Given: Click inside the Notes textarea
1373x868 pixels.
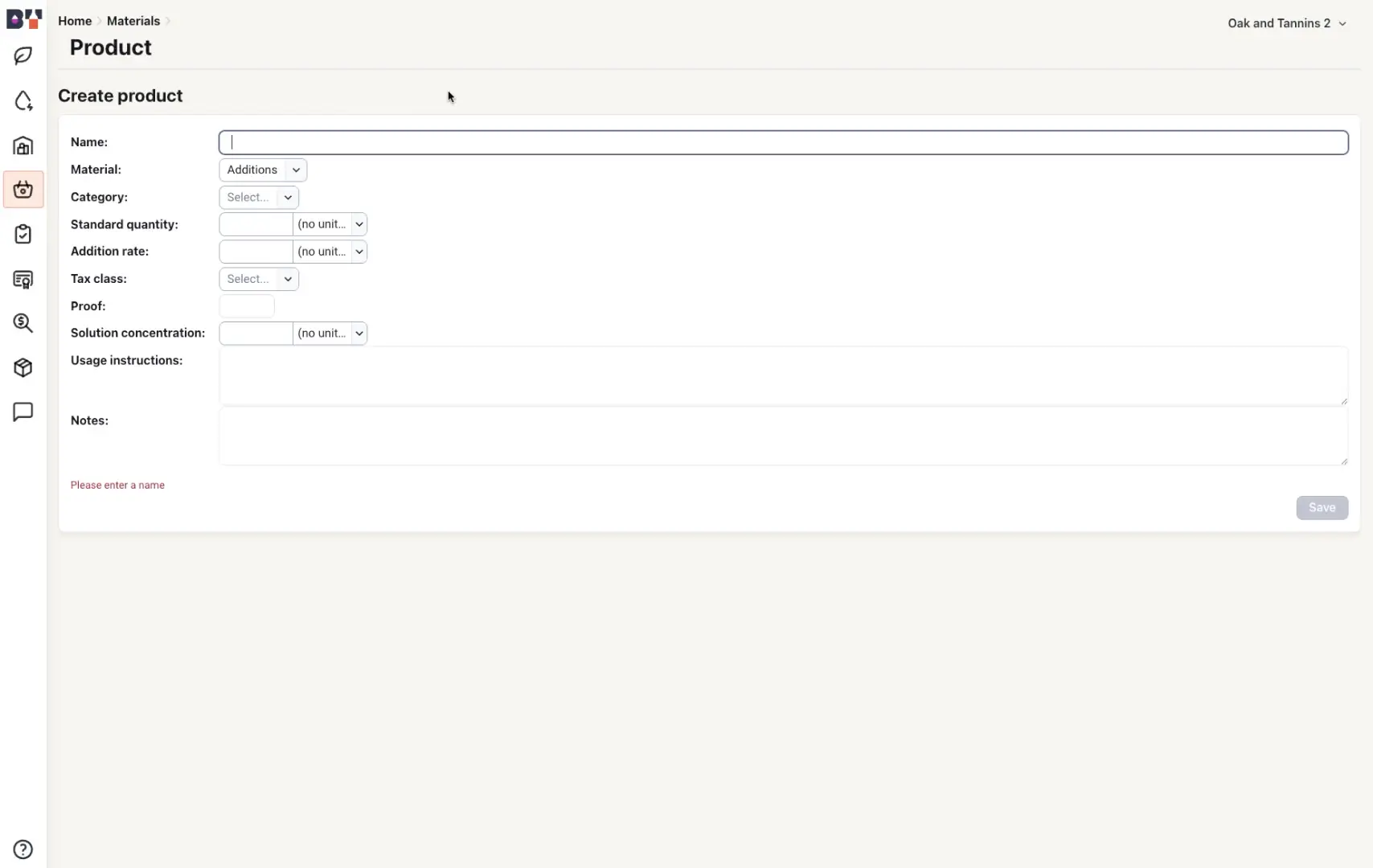Looking at the screenshot, I should tap(784, 436).
